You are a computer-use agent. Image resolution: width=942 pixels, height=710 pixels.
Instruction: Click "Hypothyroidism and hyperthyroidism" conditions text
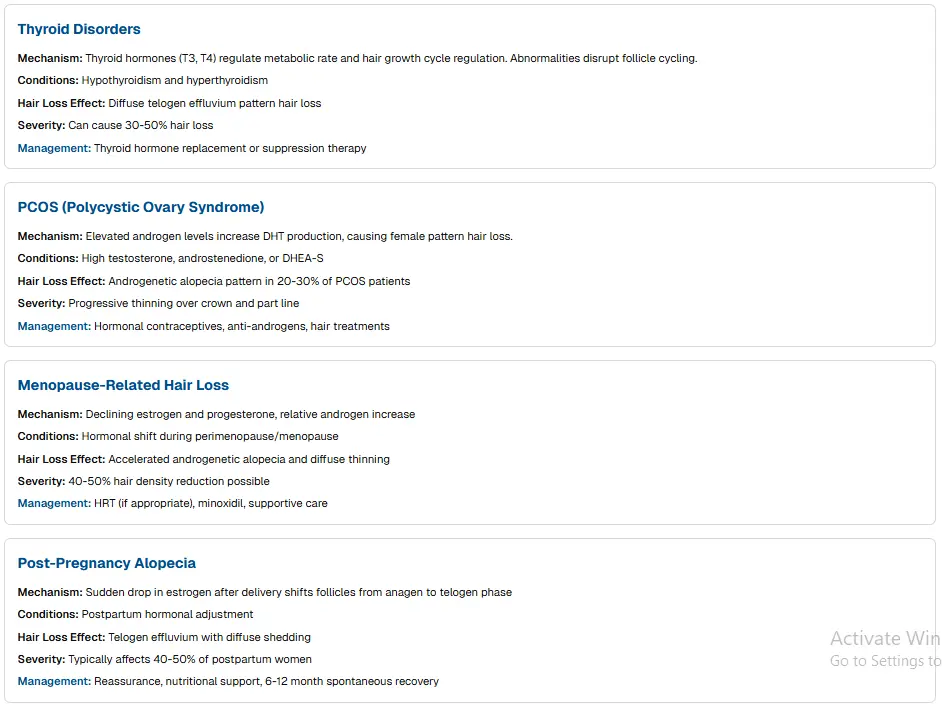(x=175, y=81)
